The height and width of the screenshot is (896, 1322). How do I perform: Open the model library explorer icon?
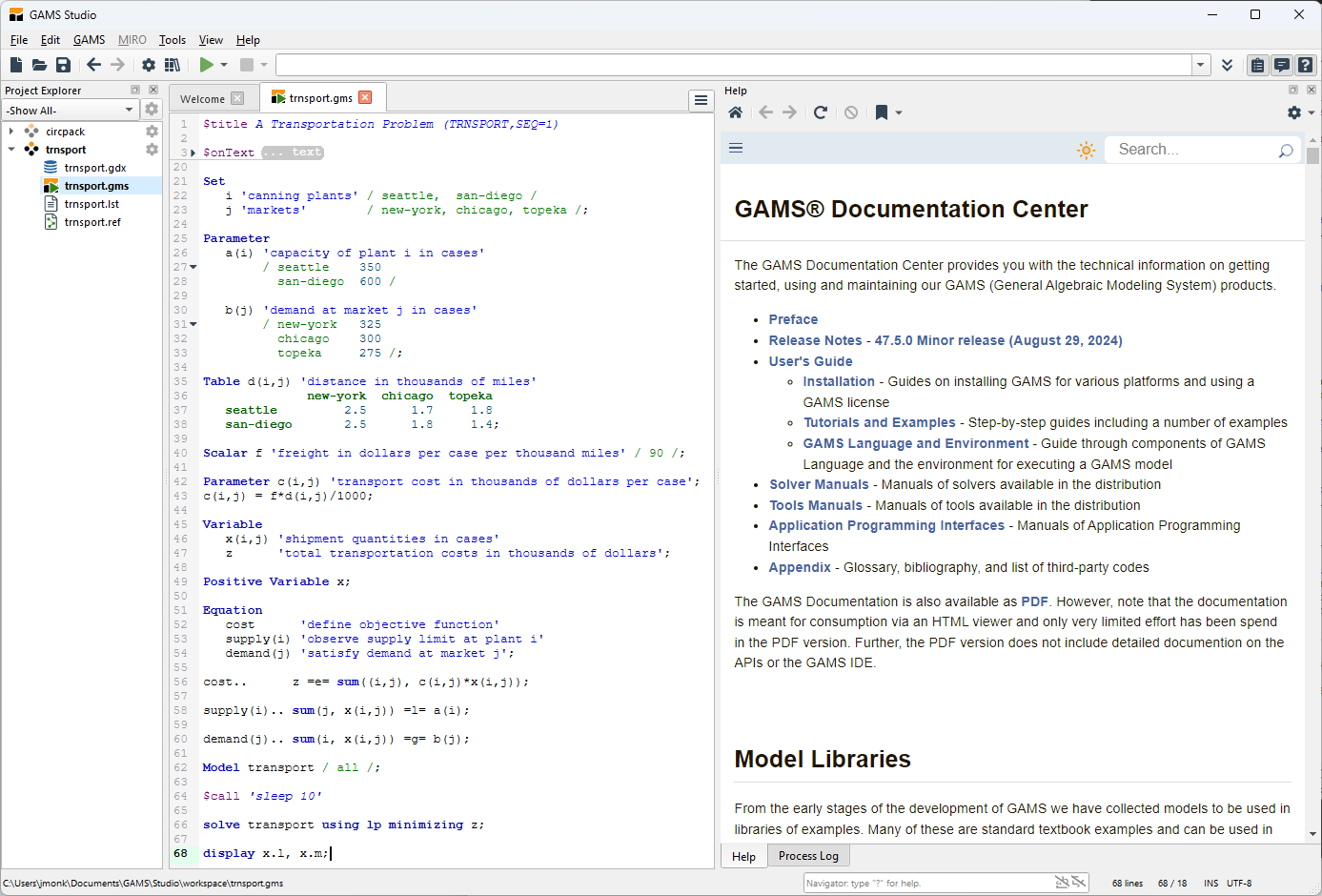click(173, 65)
